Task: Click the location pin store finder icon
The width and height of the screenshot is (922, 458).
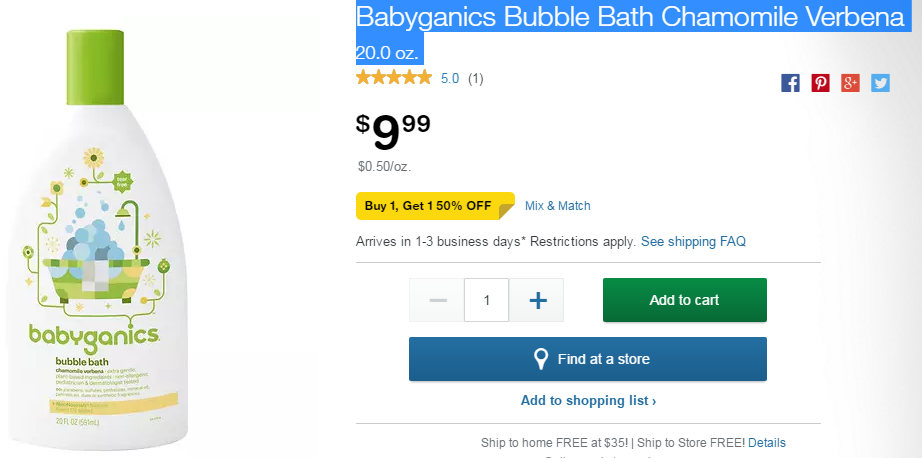Action: tap(541, 359)
